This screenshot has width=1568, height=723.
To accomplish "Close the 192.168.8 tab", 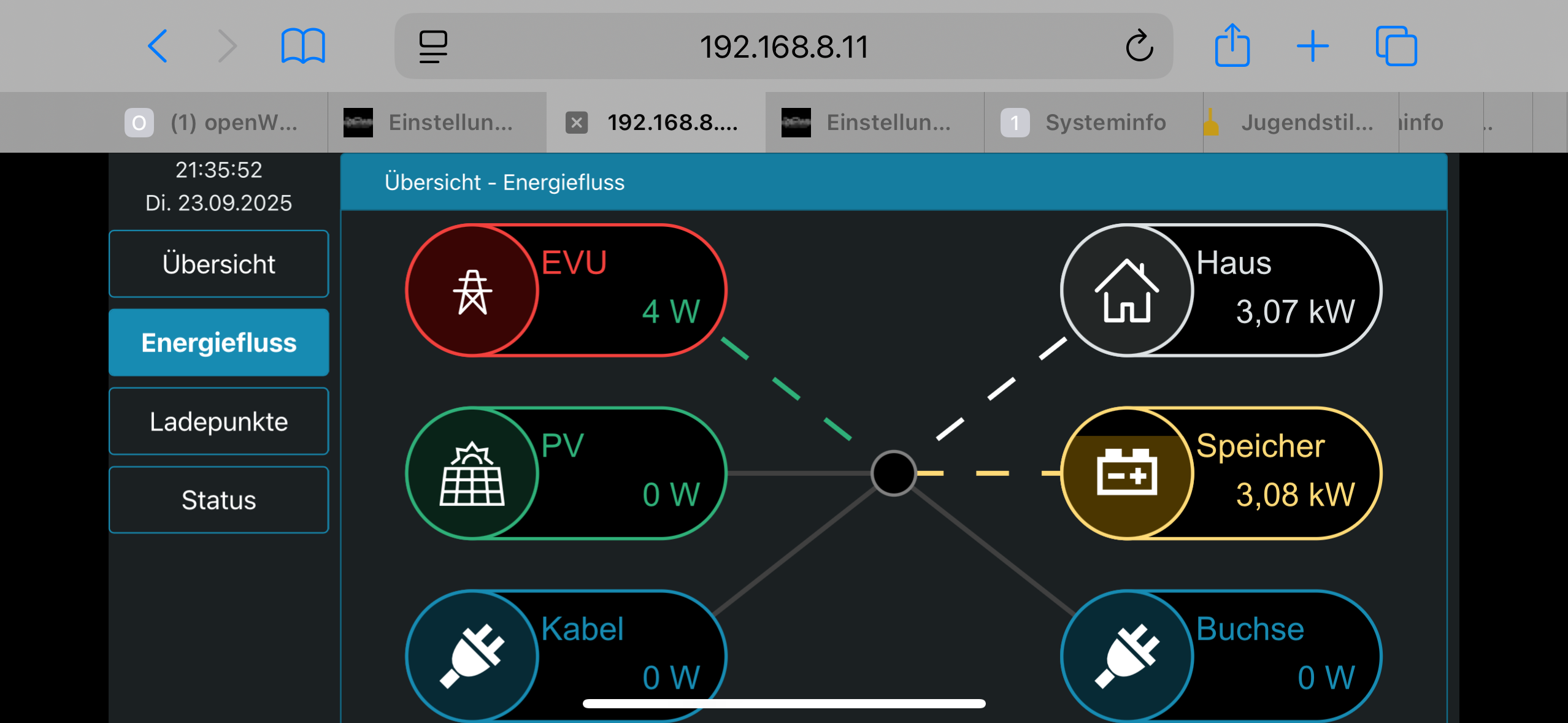I will pos(577,122).
